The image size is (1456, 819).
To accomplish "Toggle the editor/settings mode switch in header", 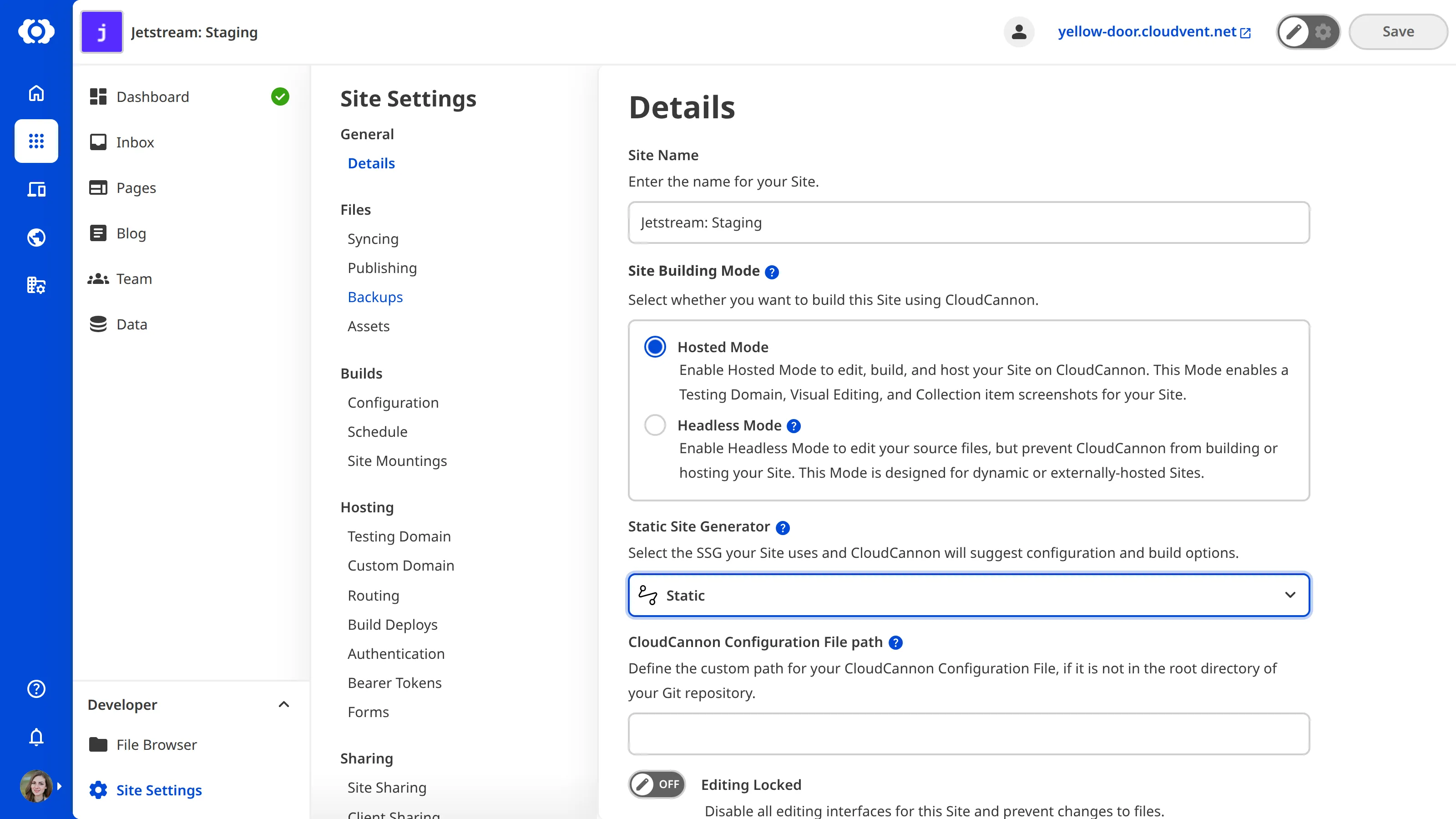I will pyautogui.click(x=1308, y=32).
